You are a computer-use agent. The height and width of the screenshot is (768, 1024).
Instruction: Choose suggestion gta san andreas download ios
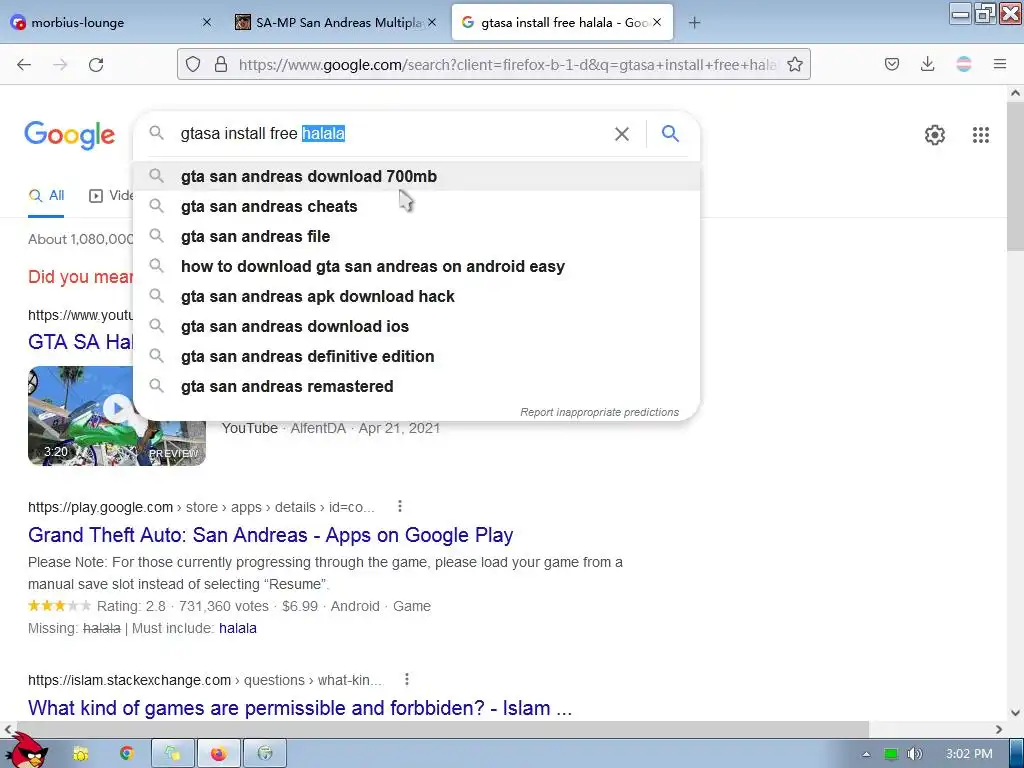pos(417,327)
